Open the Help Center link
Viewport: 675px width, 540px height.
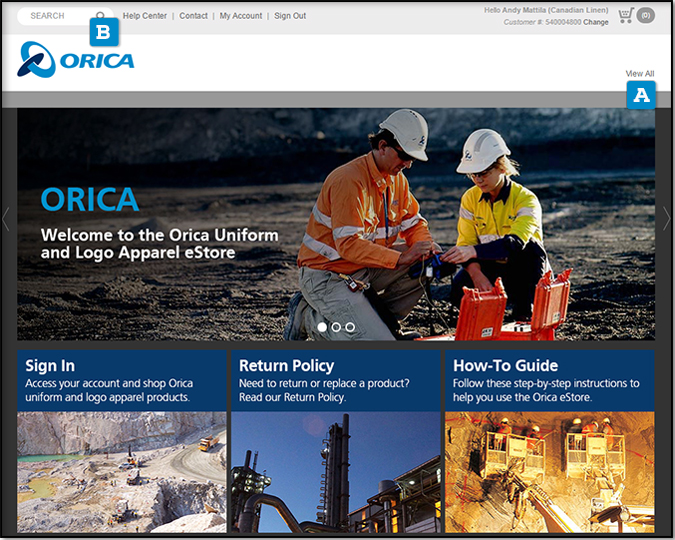coord(145,16)
